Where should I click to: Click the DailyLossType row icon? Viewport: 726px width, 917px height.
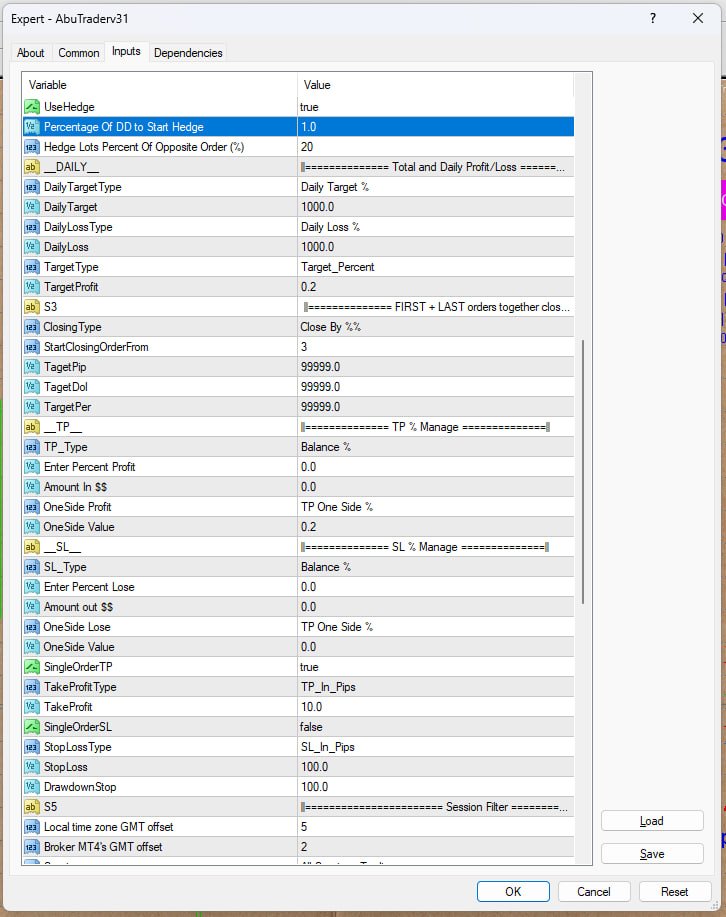pos(32,227)
